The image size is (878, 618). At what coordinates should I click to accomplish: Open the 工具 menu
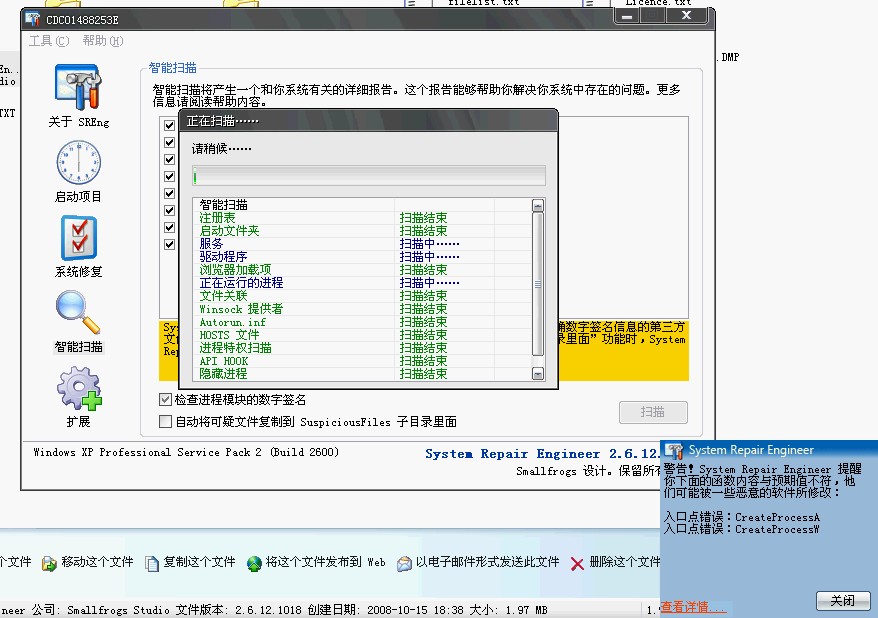click(49, 41)
